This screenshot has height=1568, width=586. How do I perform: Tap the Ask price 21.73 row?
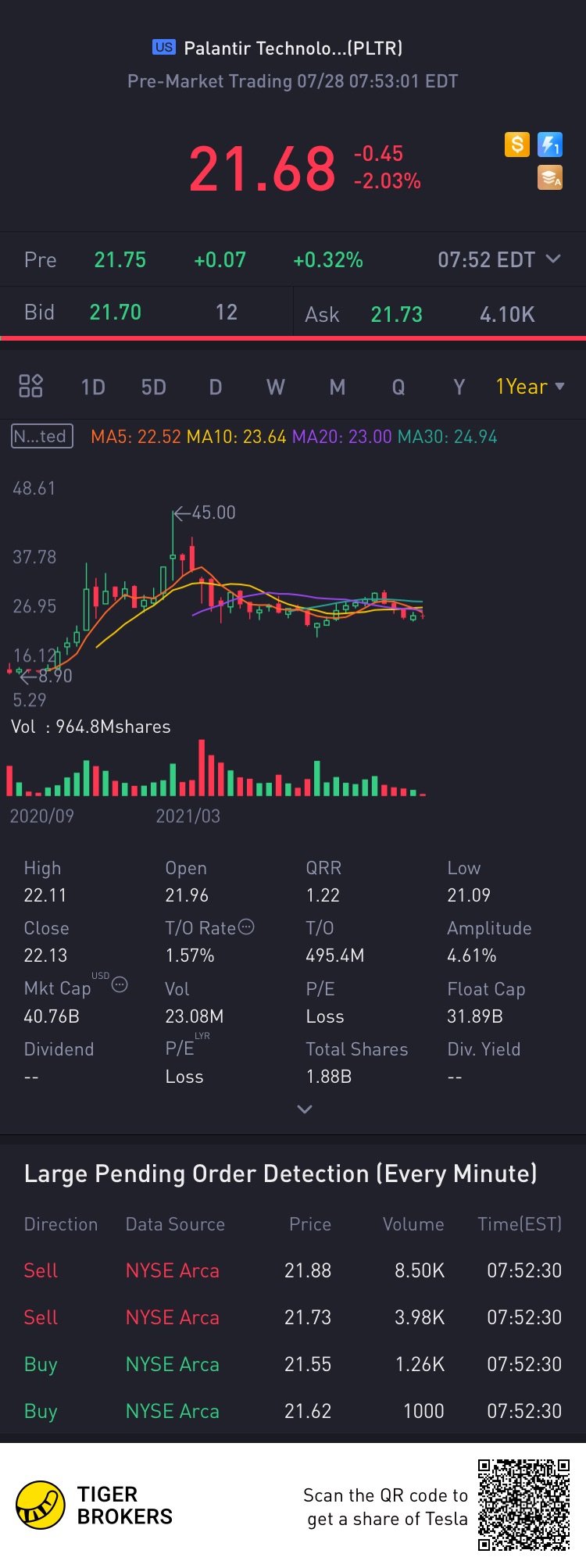point(440,315)
